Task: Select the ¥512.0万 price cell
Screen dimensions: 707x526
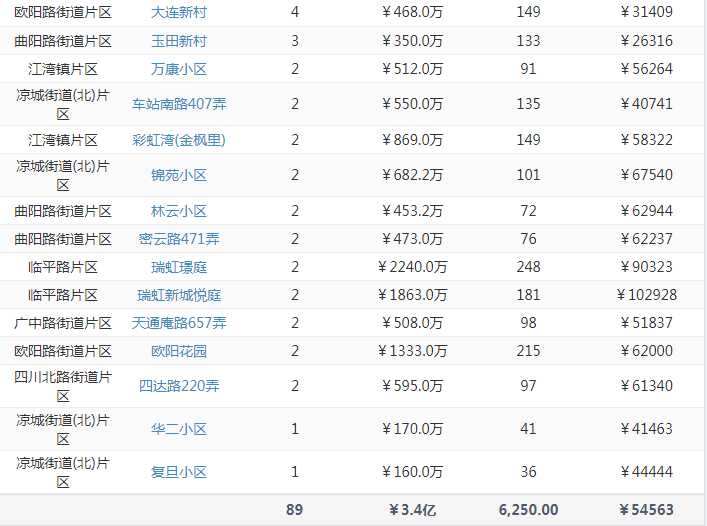Action: [x=413, y=69]
